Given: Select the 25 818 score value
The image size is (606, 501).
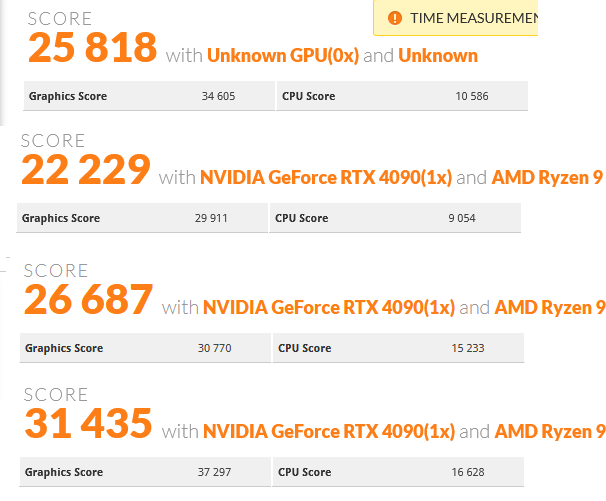Looking at the screenshot, I should [92, 47].
